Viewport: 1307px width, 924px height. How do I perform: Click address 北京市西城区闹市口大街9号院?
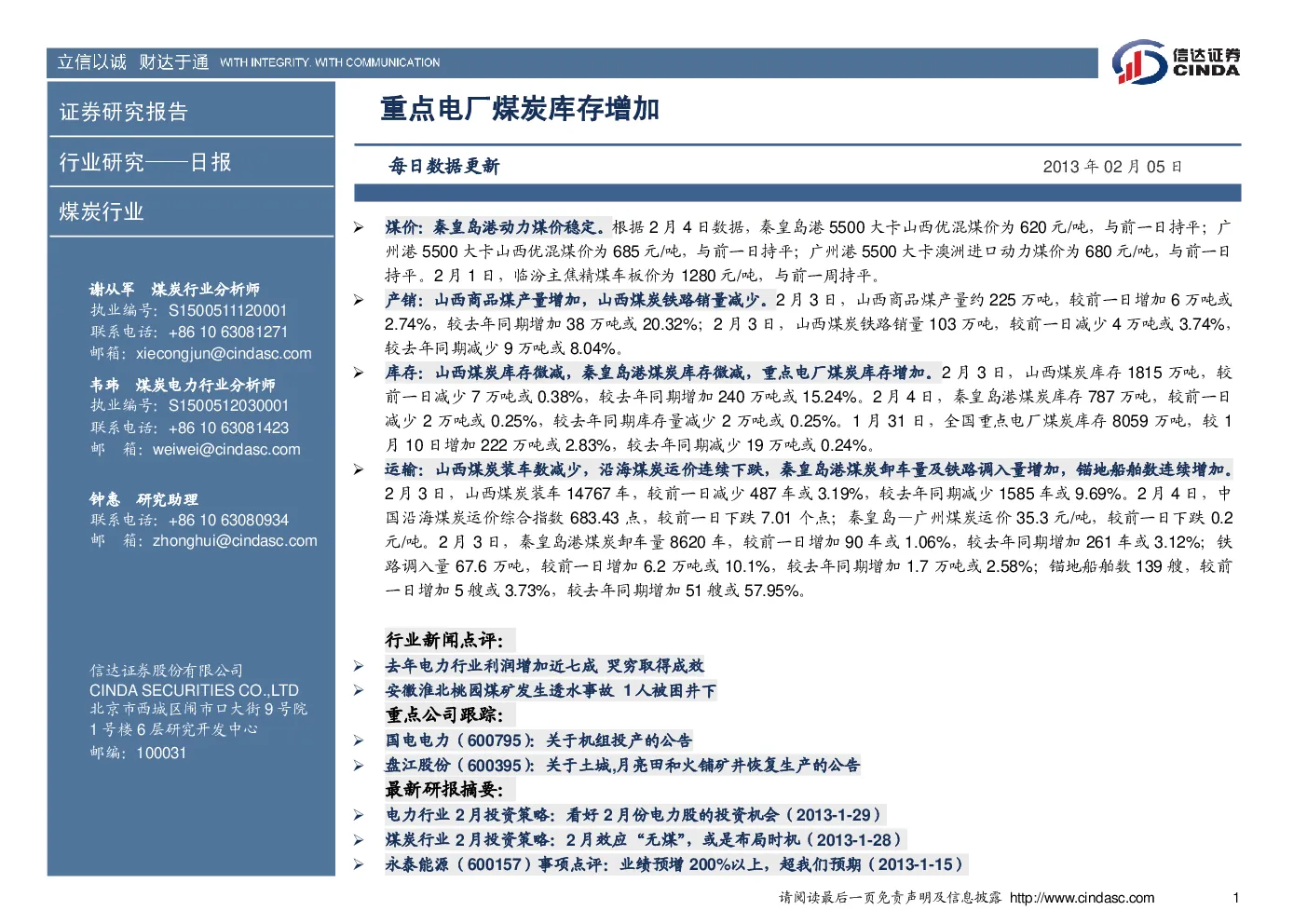click(198, 710)
